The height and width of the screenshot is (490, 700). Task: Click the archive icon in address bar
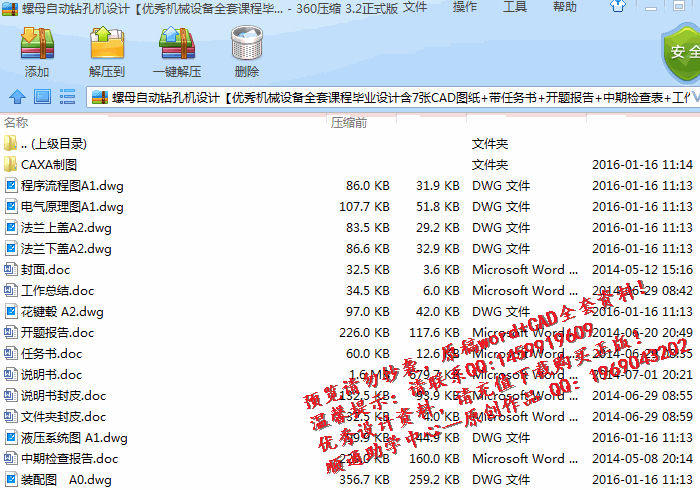(x=100, y=97)
